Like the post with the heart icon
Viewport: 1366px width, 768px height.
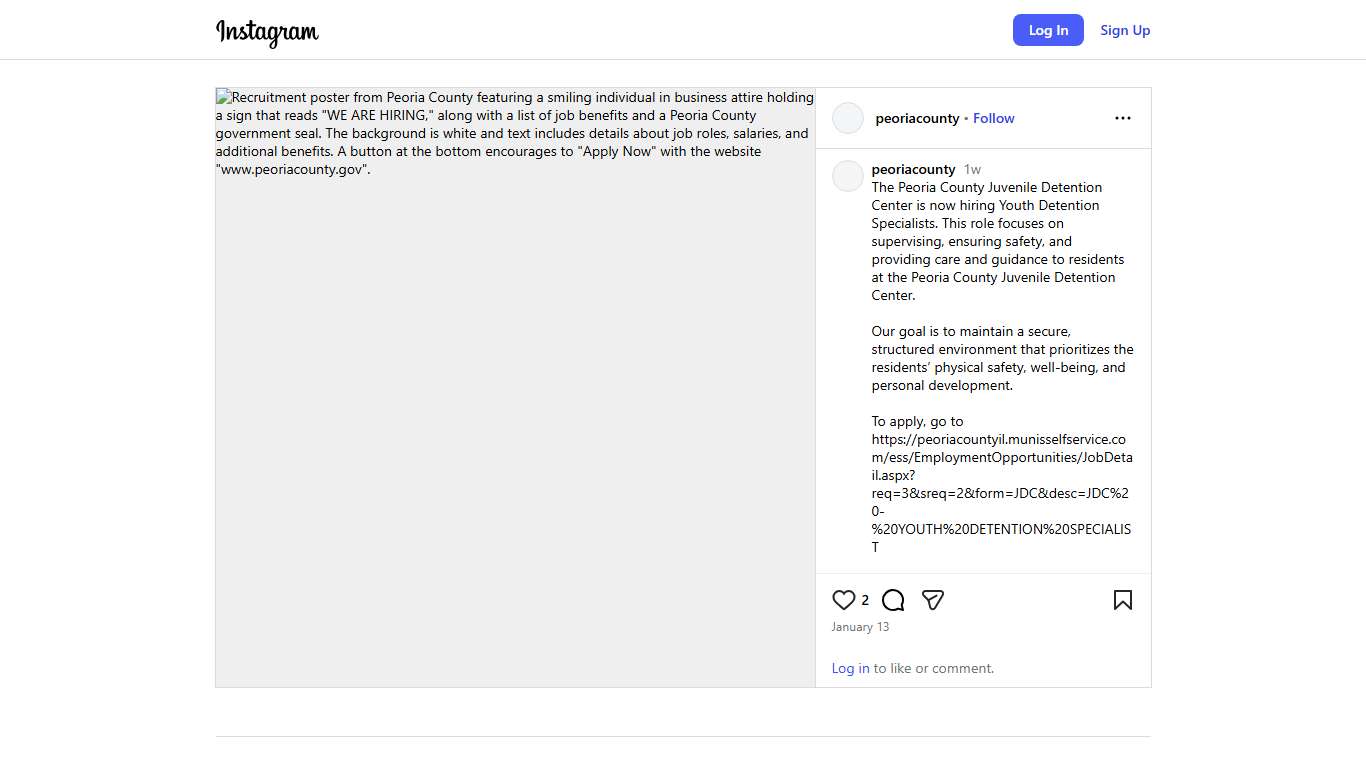(x=844, y=600)
